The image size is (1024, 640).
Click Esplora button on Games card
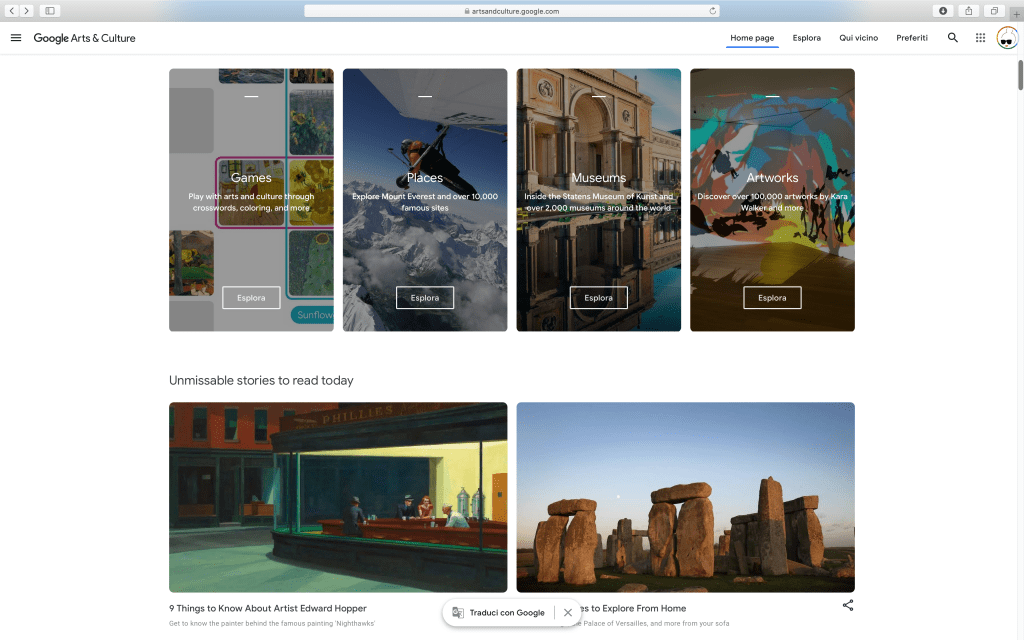click(251, 298)
